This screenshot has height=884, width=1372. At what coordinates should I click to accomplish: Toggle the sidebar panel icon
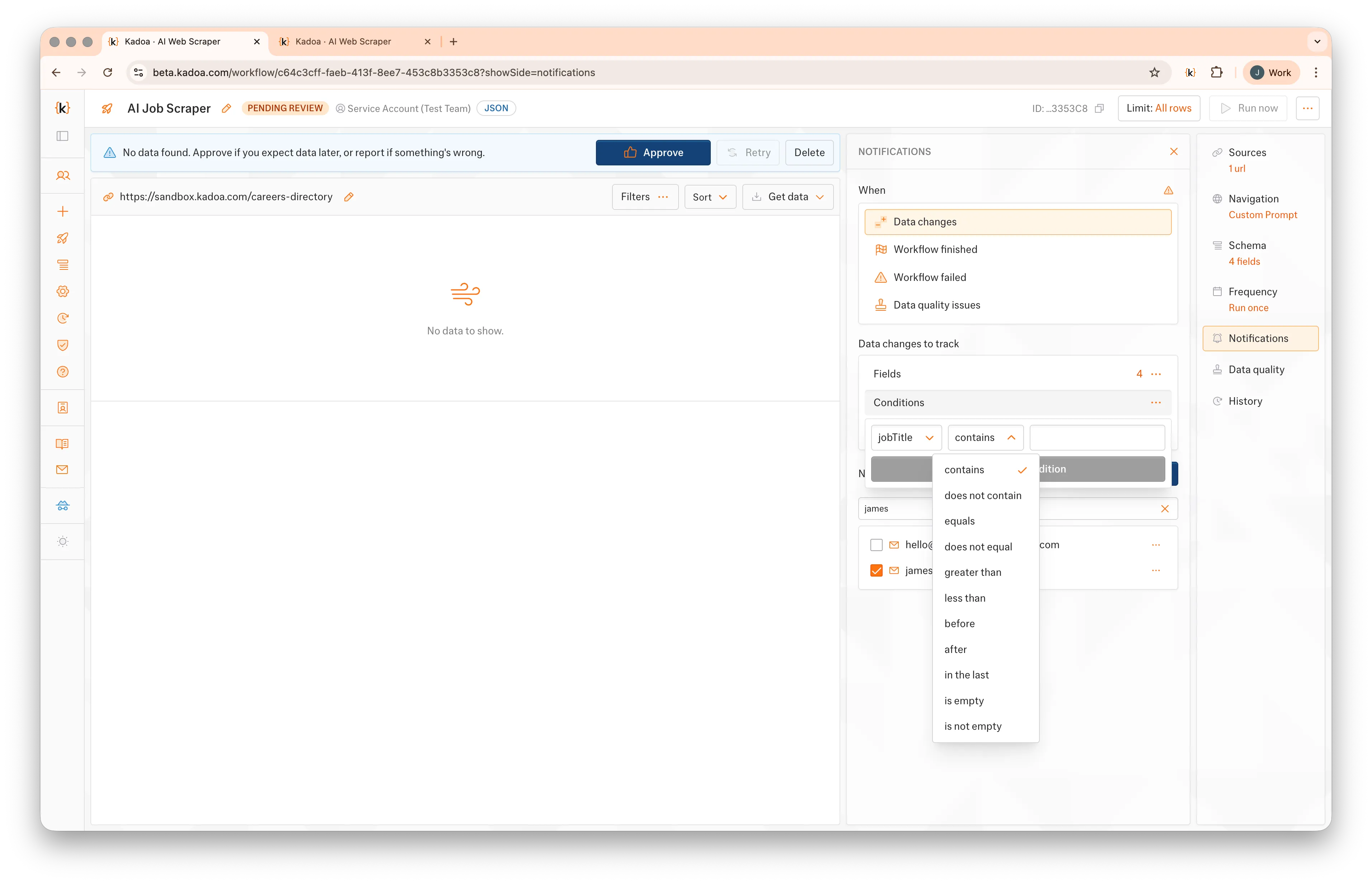(62, 136)
